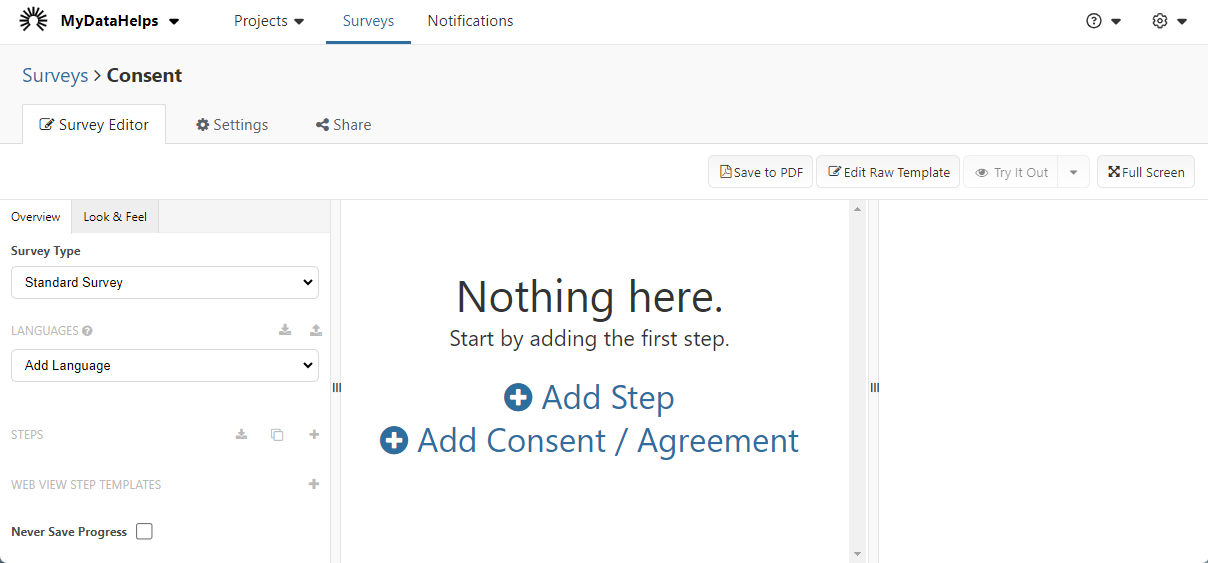Screen dimensions: 1208x563
Task: Open the settings gear menu in header
Action: [1168, 21]
